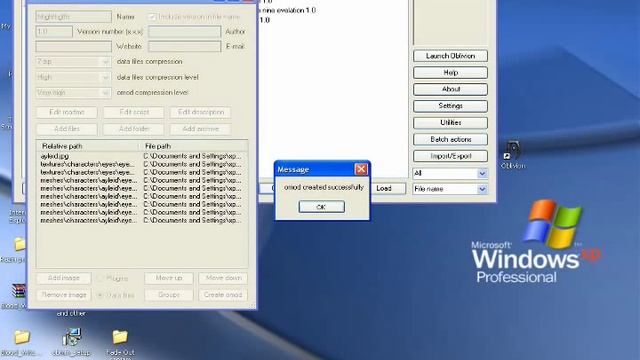Click the Edit readme button
640x360 pixels.
tap(67, 112)
